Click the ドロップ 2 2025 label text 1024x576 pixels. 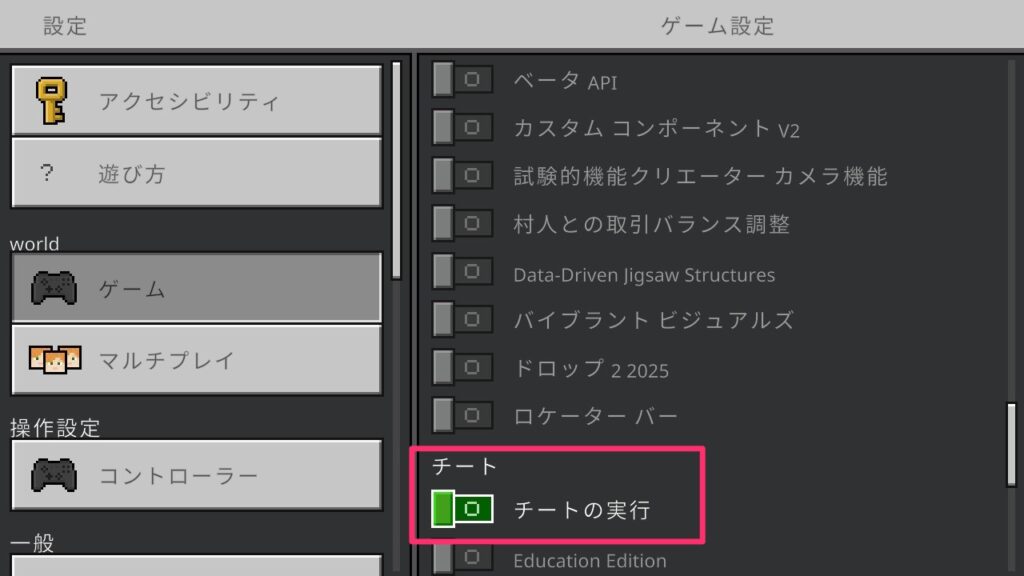pos(591,369)
